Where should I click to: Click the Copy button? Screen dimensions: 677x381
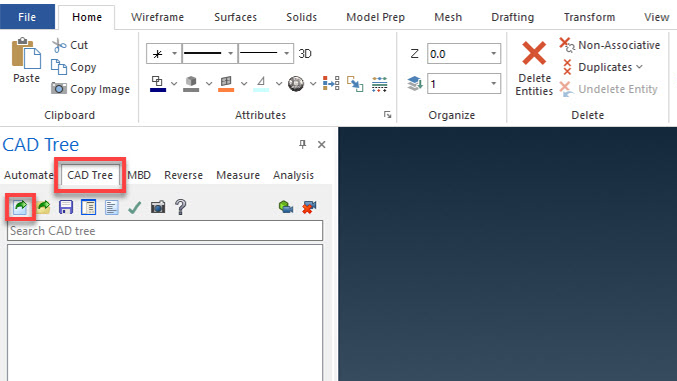[73, 67]
